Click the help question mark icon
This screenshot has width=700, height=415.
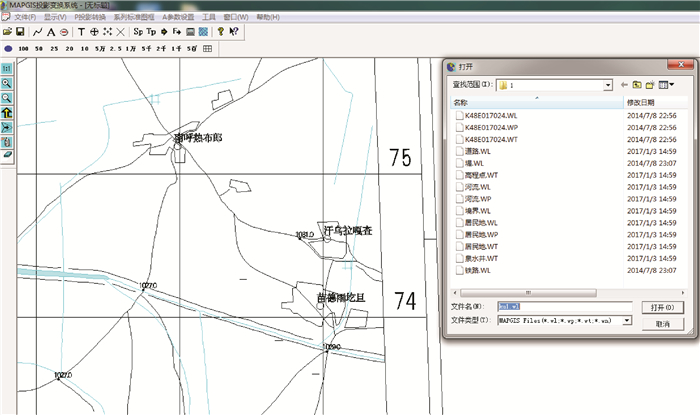point(219,32)
